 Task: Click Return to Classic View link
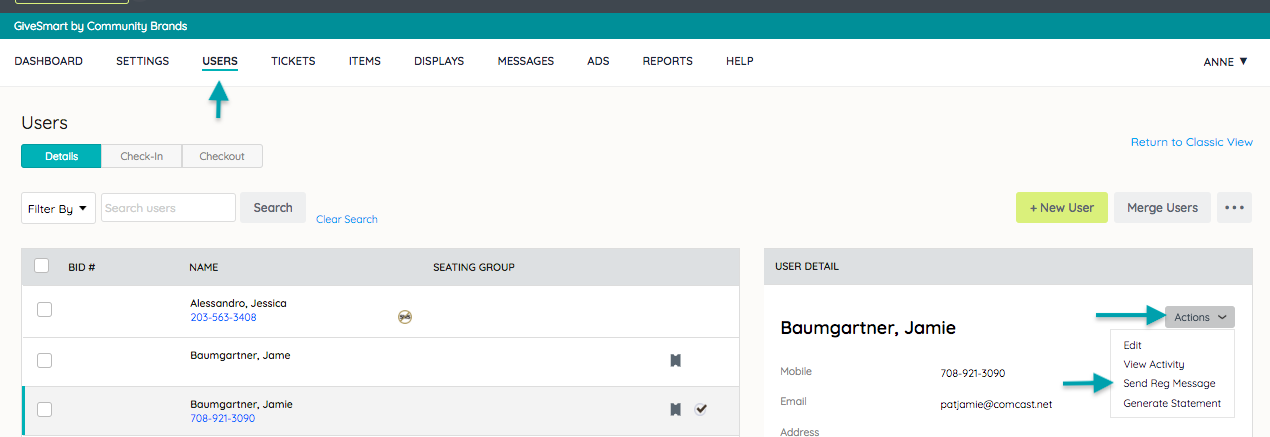pos(1192,142)
